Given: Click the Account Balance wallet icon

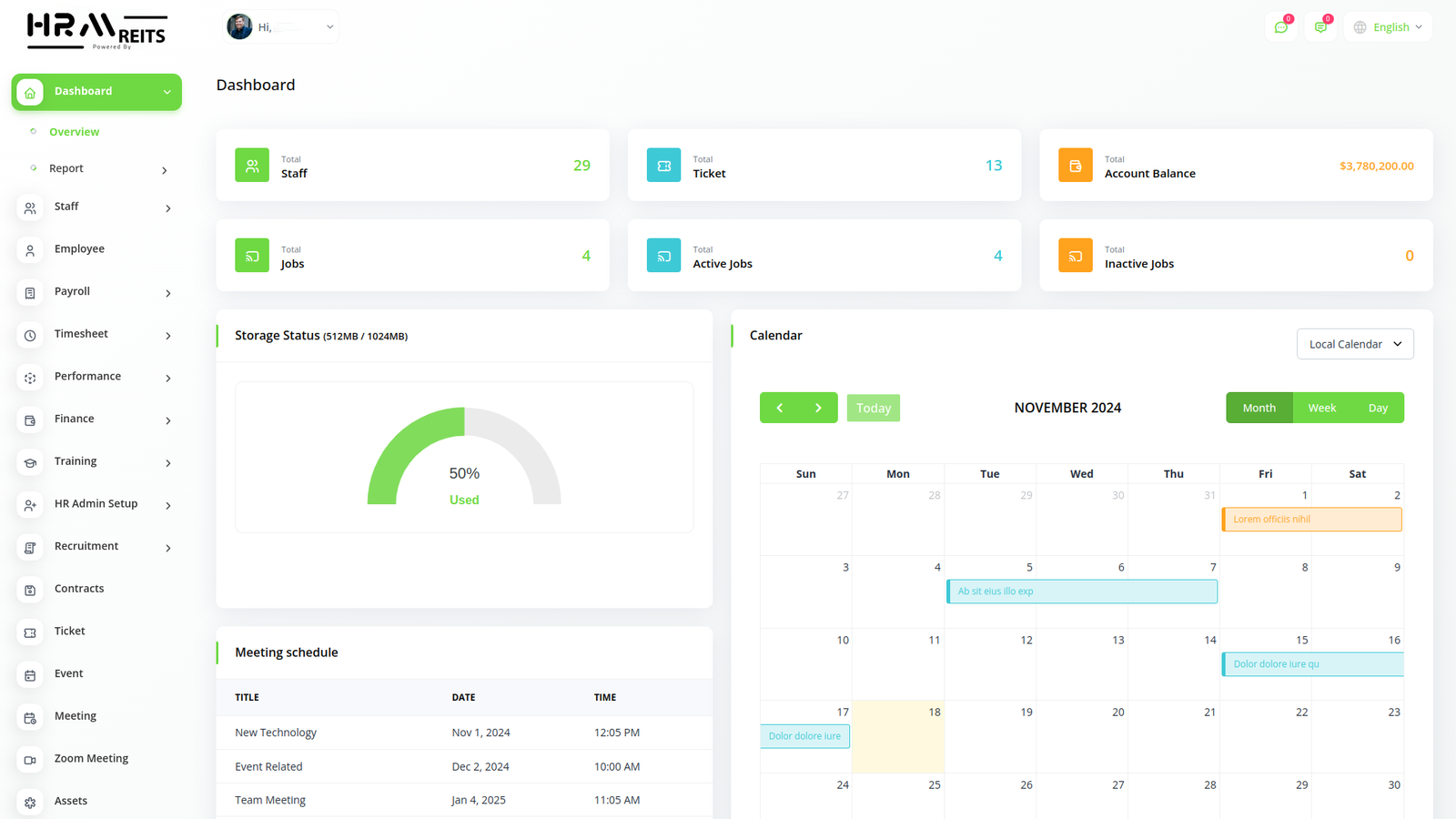Looking at the screenshot, I should [1075, 166].
